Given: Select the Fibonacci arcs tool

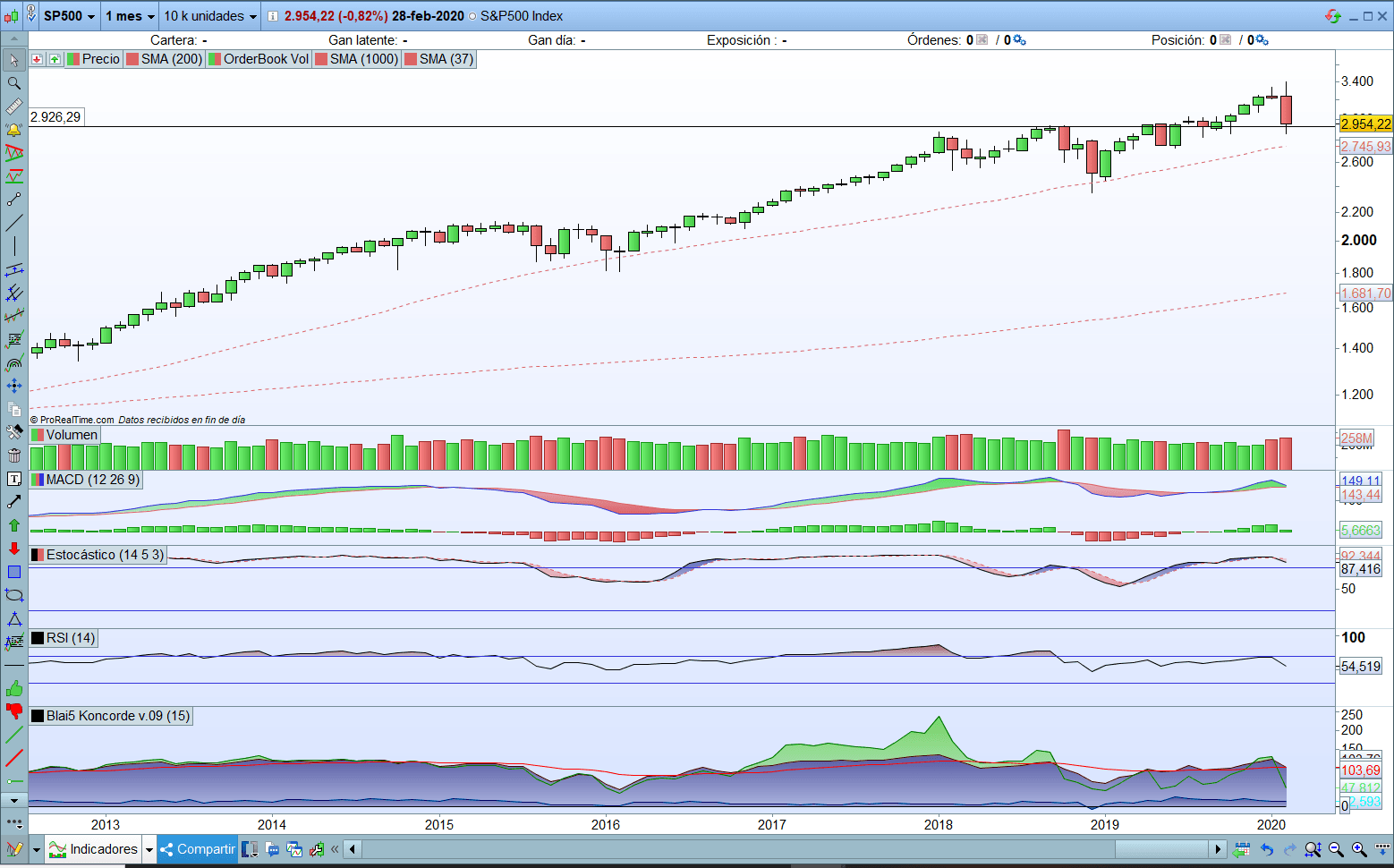Looking at the screenshot, I should [13, 362].
